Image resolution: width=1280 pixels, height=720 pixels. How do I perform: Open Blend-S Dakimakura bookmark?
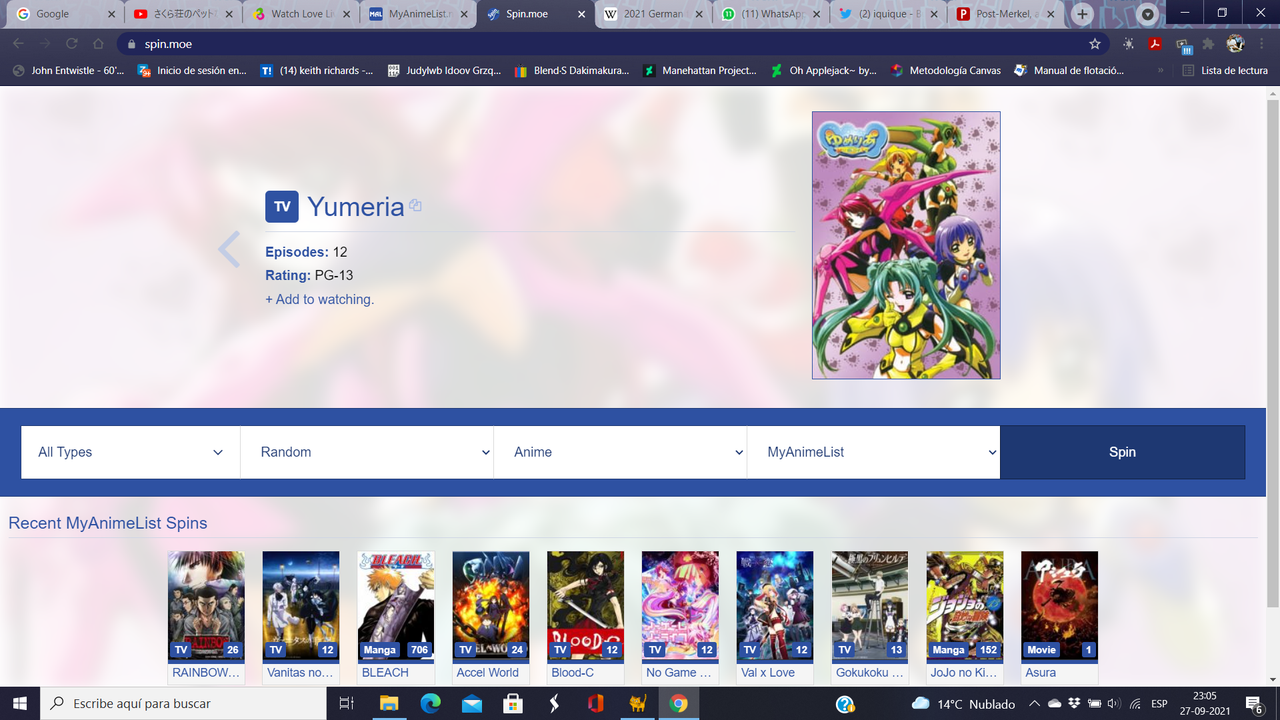coord(572,71)
